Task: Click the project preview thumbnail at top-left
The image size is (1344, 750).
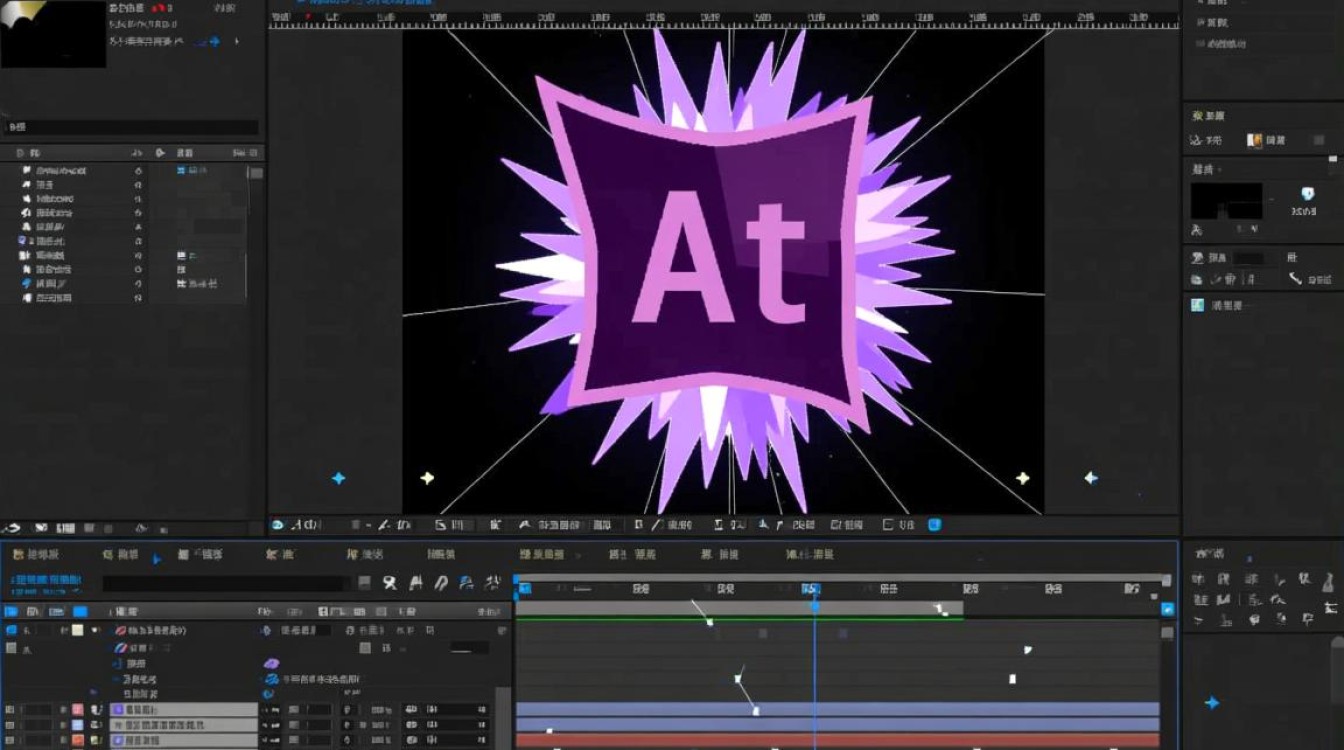Action: pos(52,34)
